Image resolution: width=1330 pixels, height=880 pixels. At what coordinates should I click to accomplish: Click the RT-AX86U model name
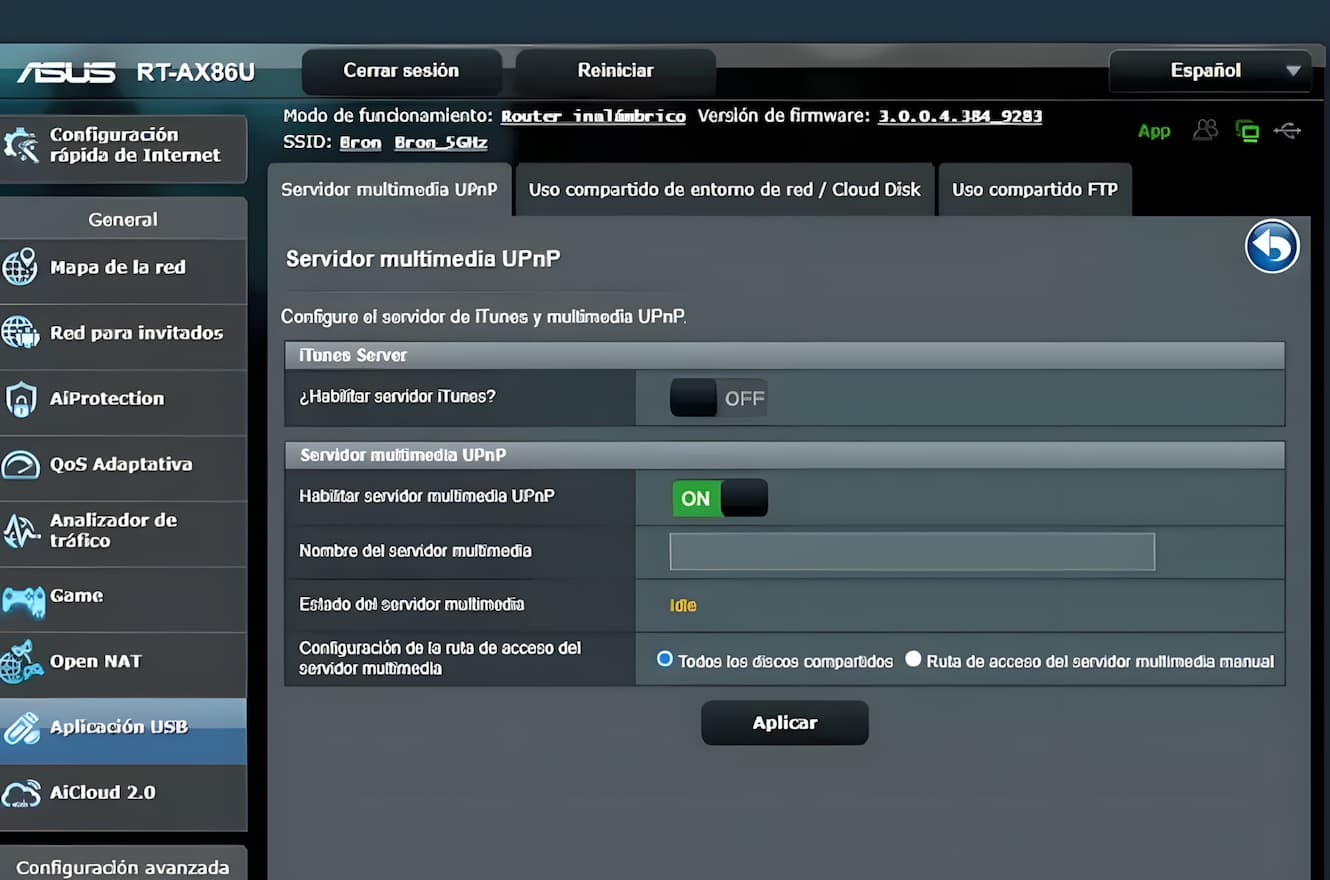(195, 73)
